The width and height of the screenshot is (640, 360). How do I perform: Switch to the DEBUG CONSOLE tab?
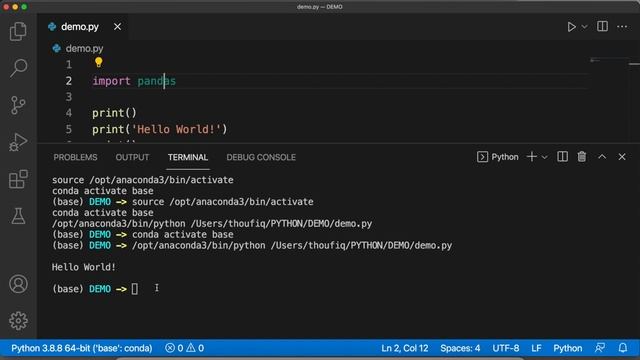261,158
